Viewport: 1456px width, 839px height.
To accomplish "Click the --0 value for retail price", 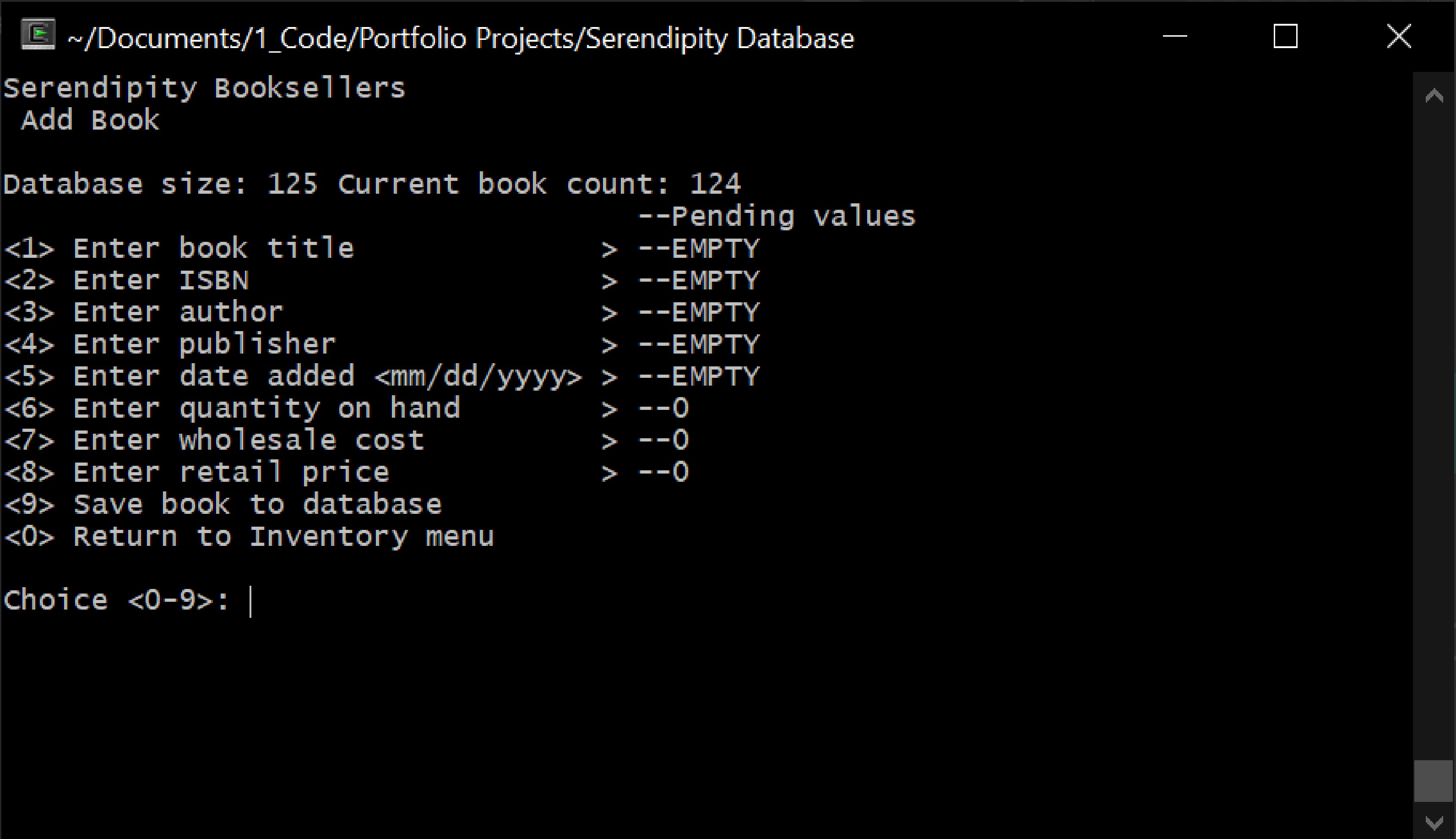I will click(x=663, y=473).
